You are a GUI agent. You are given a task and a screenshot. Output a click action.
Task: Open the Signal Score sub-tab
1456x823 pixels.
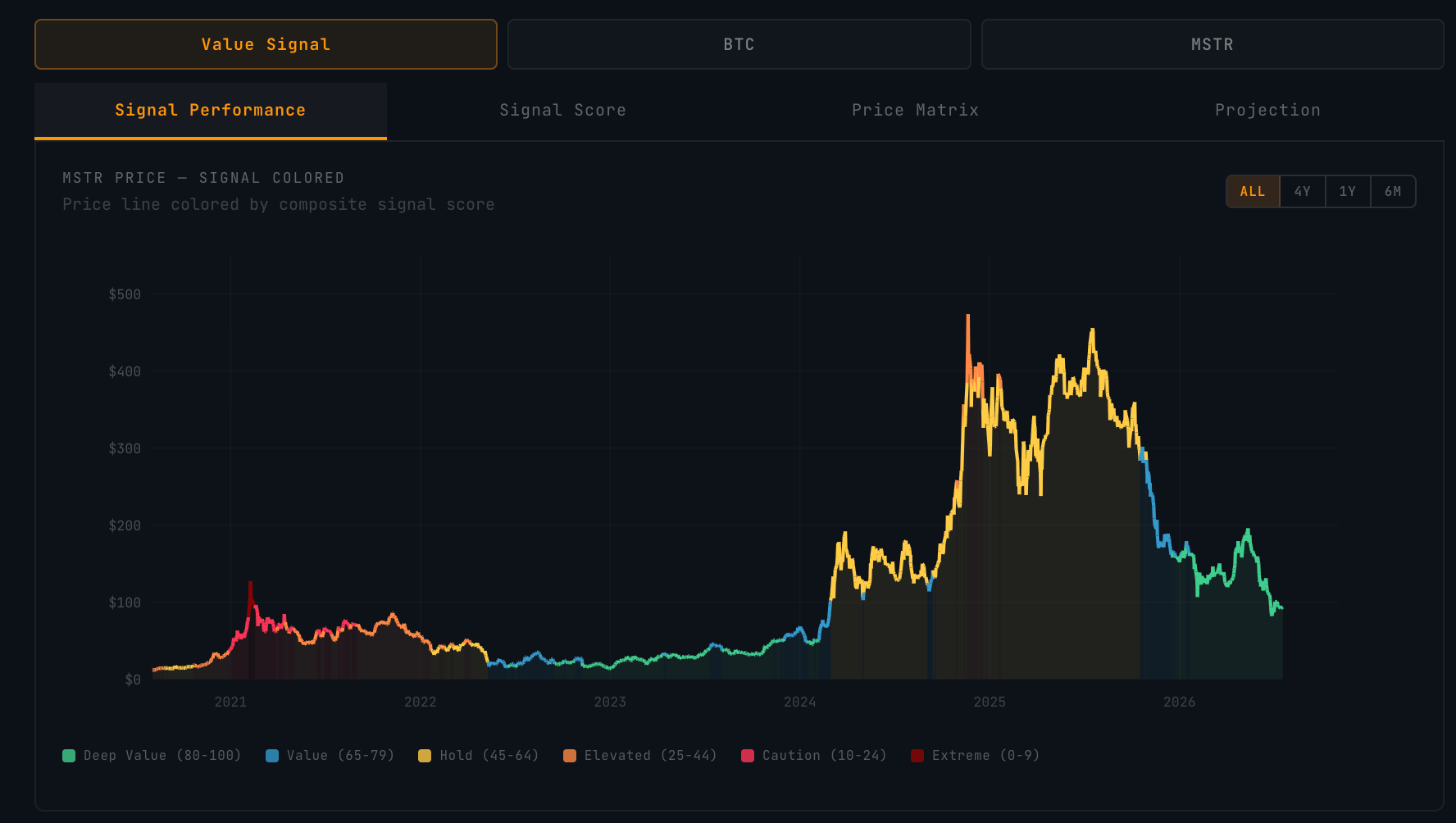click(562, 111)
